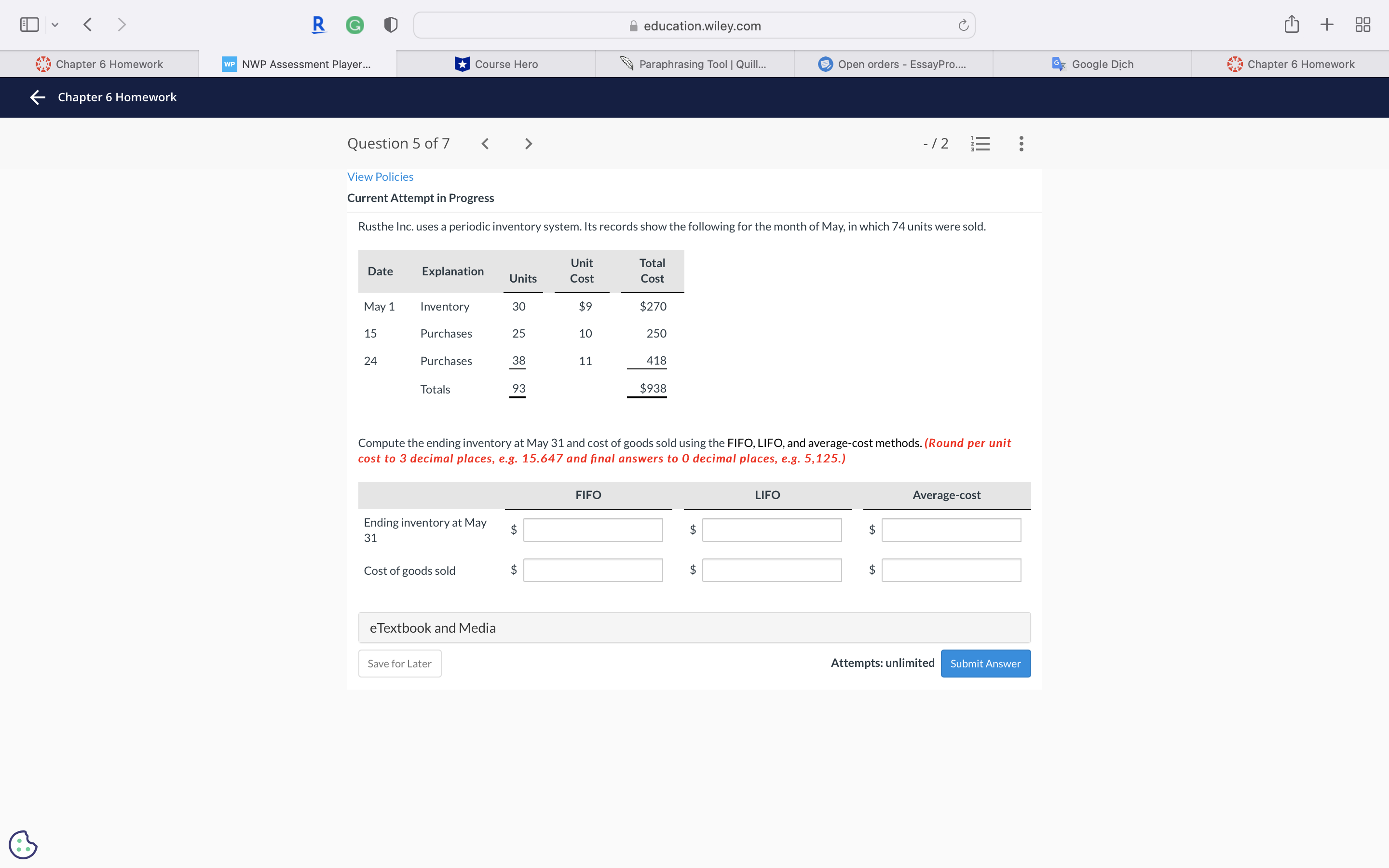Switch to the Course Hero tab
The width and height of the screenshot is (1389, 868).
pos(496,64)
